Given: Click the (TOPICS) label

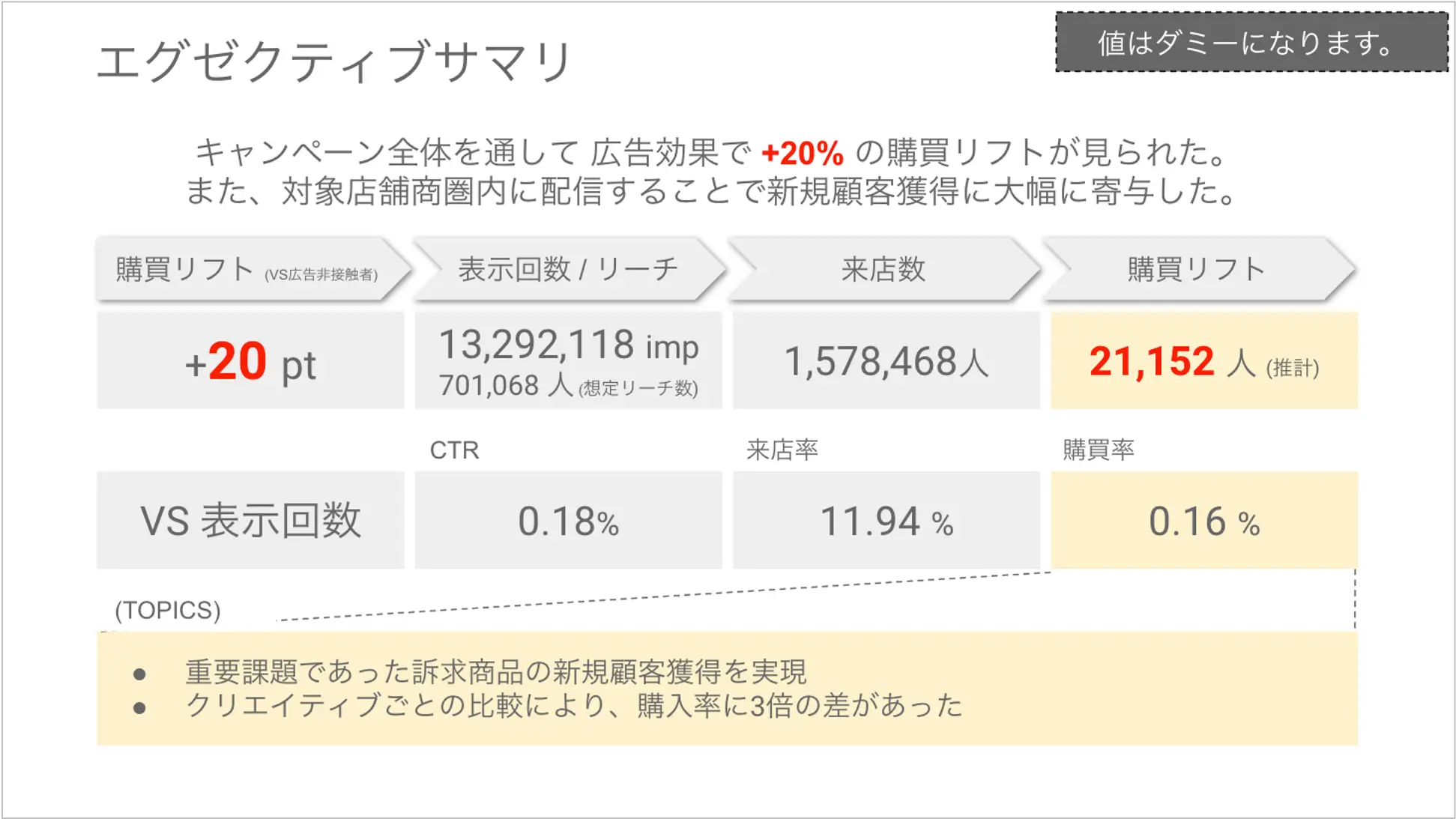Looking at the screenshot, I should [168, 611].
